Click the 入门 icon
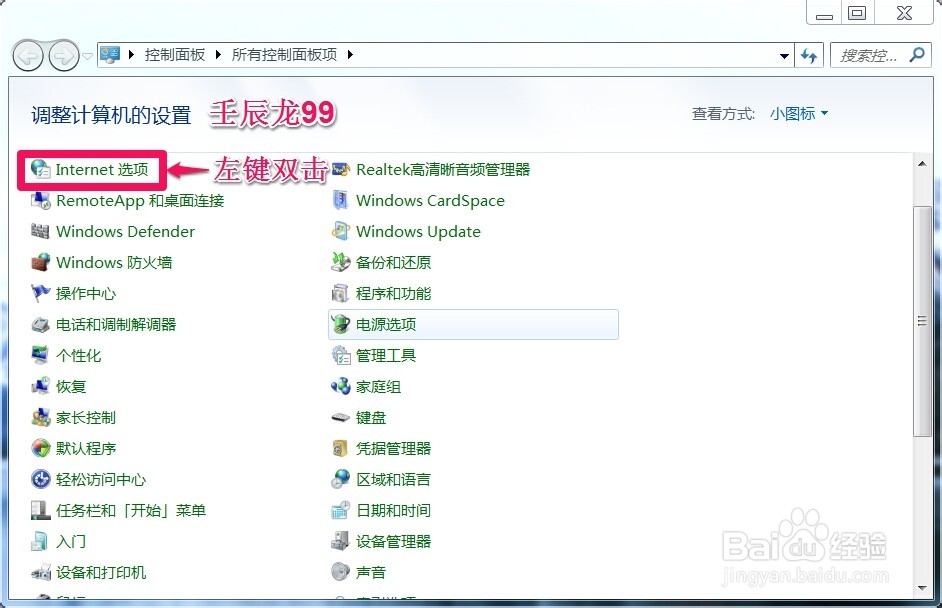 (40, 541)
